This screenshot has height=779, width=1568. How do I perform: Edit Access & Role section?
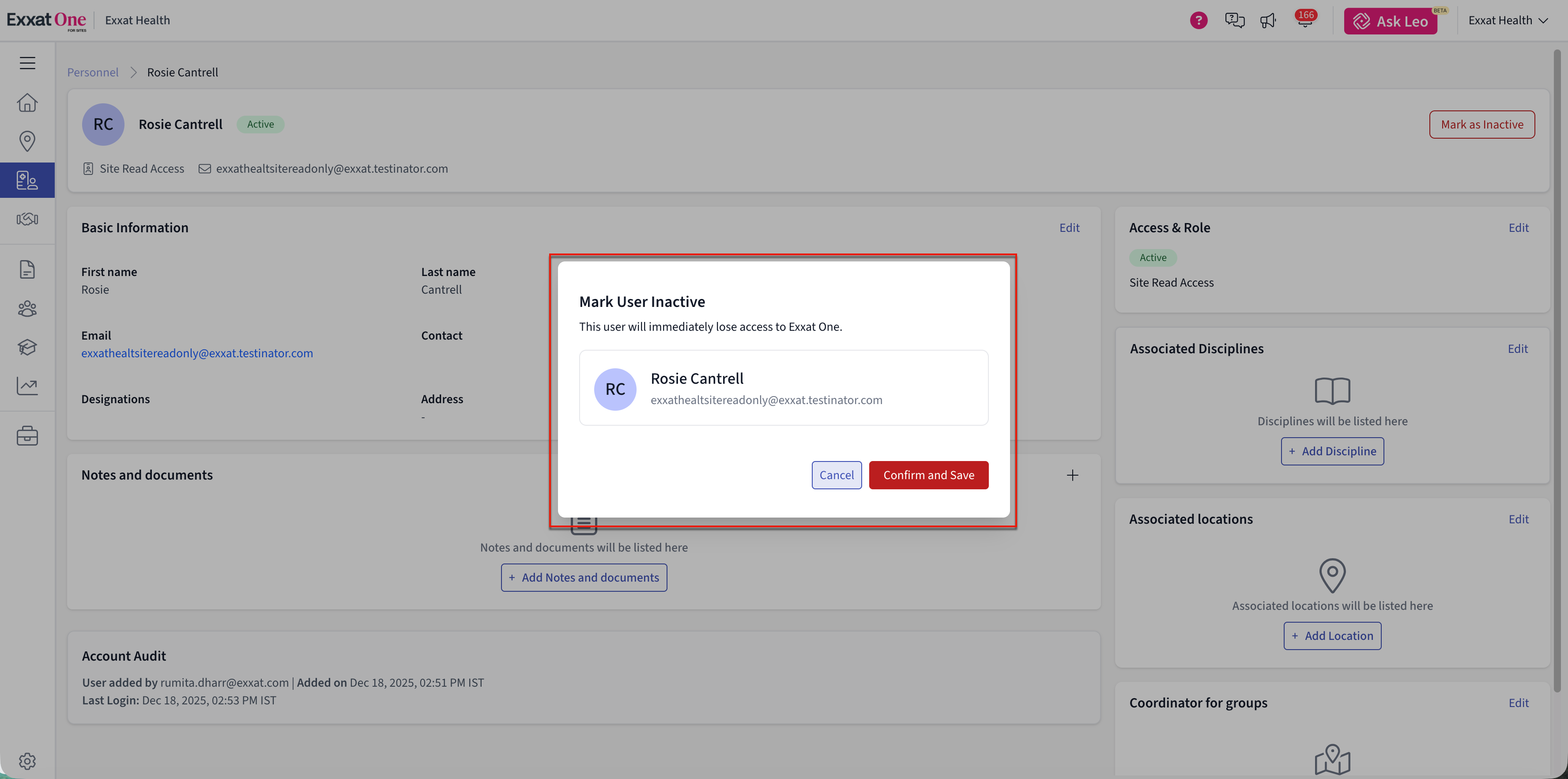(x=1518, y=228)
